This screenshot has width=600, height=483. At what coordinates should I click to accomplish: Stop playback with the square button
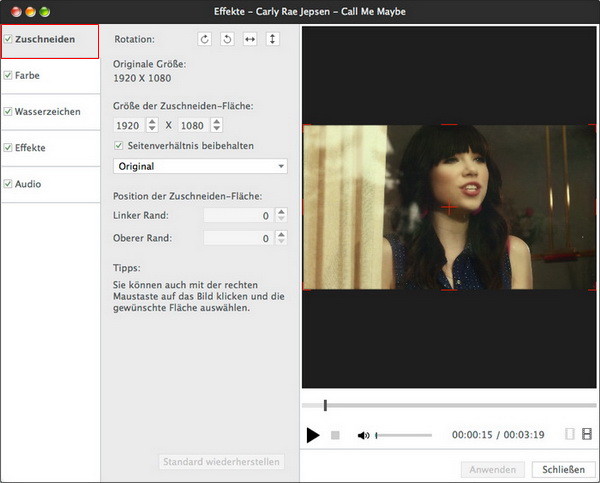pos(335,435)
